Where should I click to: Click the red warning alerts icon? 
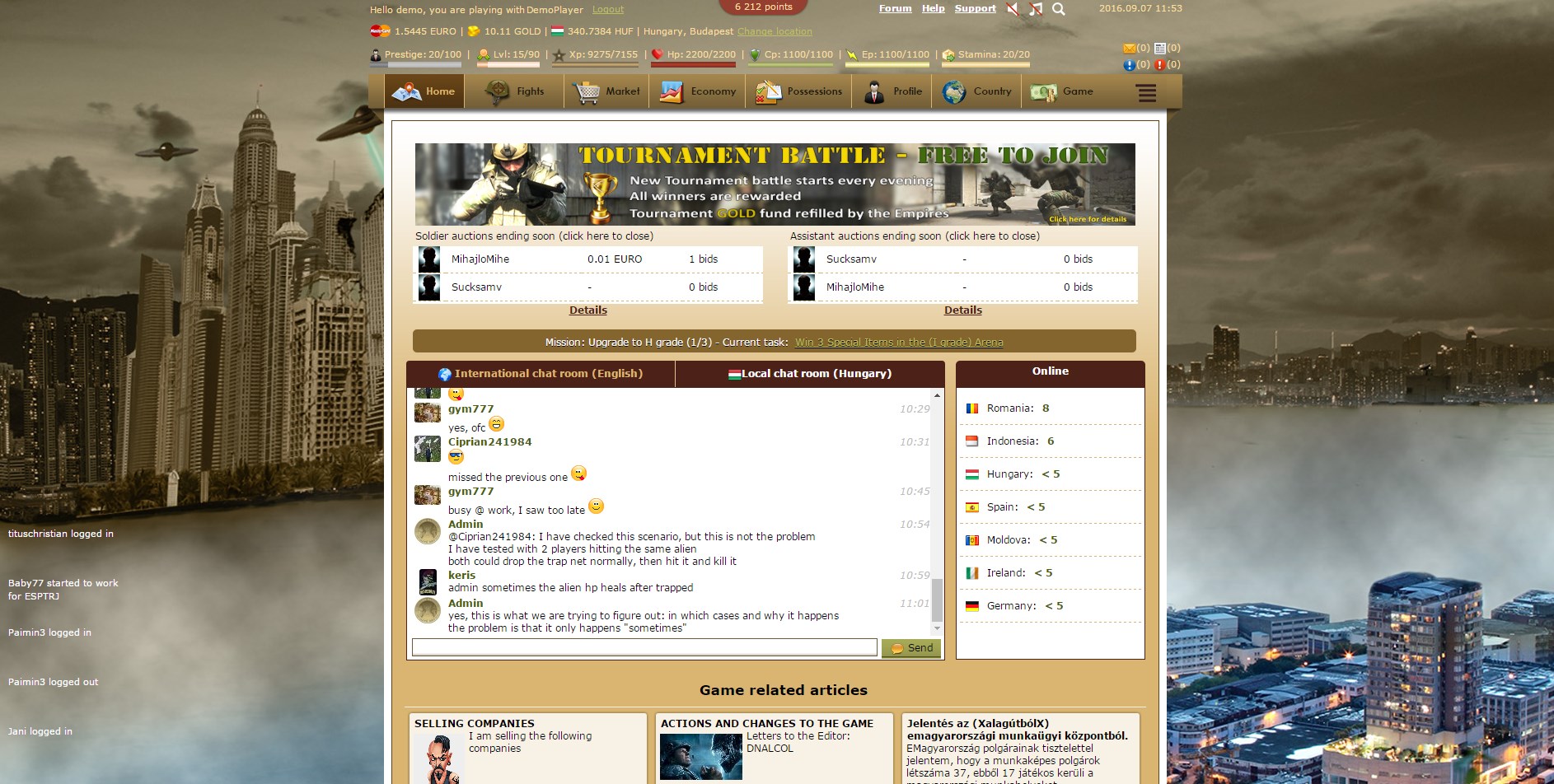pyautogui.click(x=1160, y=65)
